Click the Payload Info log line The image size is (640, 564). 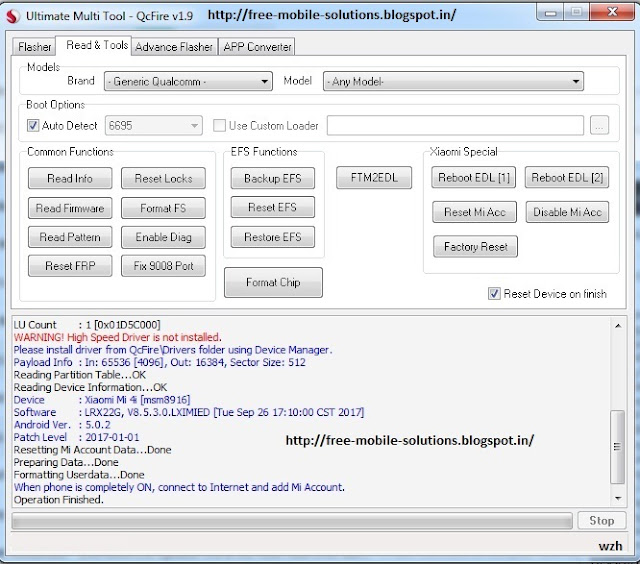[160, 362]
